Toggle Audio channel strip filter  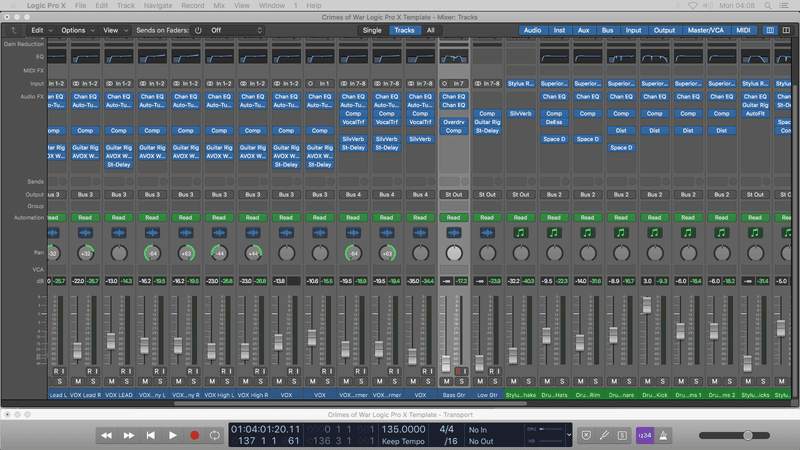click(x=532, y=30)
